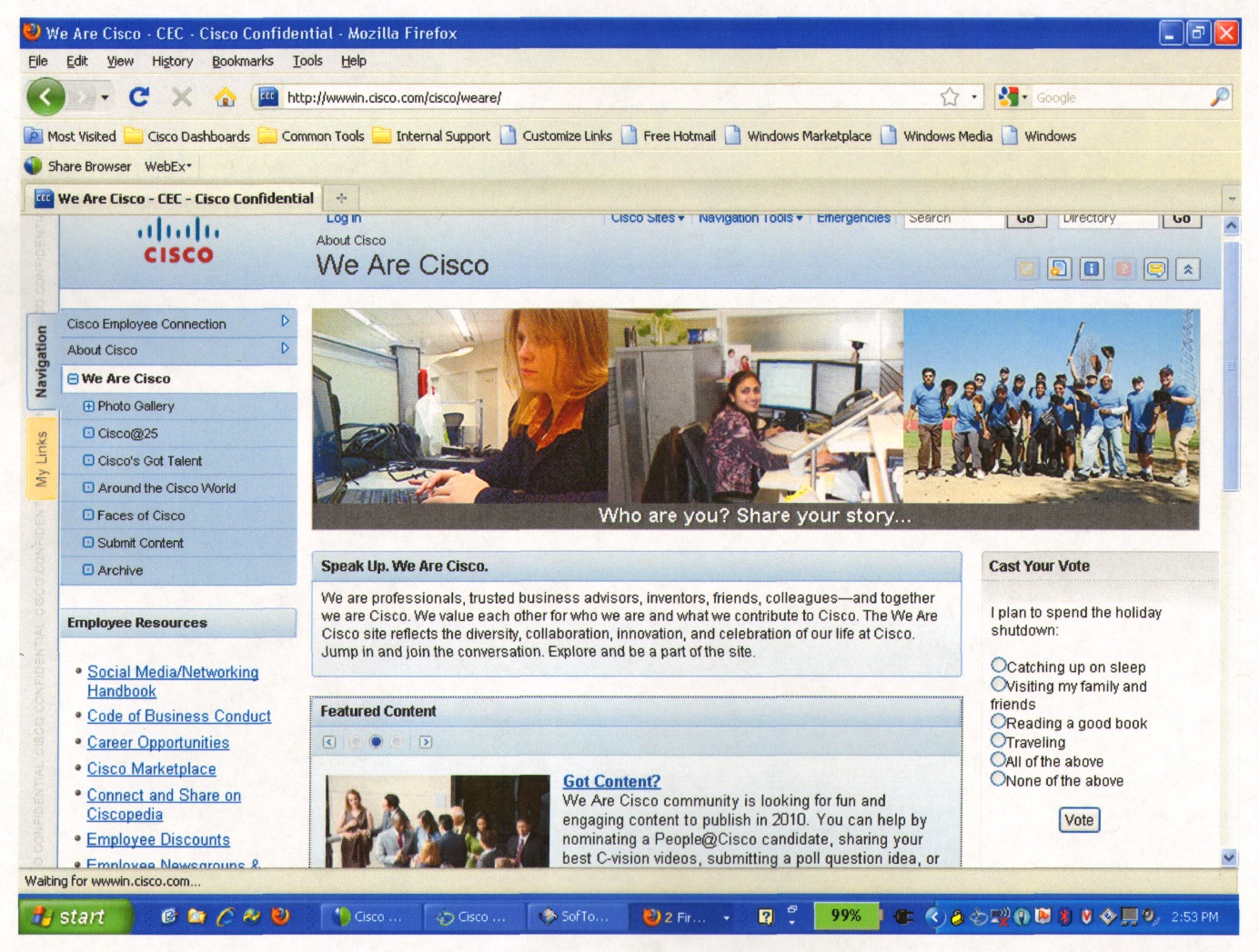Click the Firefox back arrow button
1259x952 pixels.
(x=45, y=97)
